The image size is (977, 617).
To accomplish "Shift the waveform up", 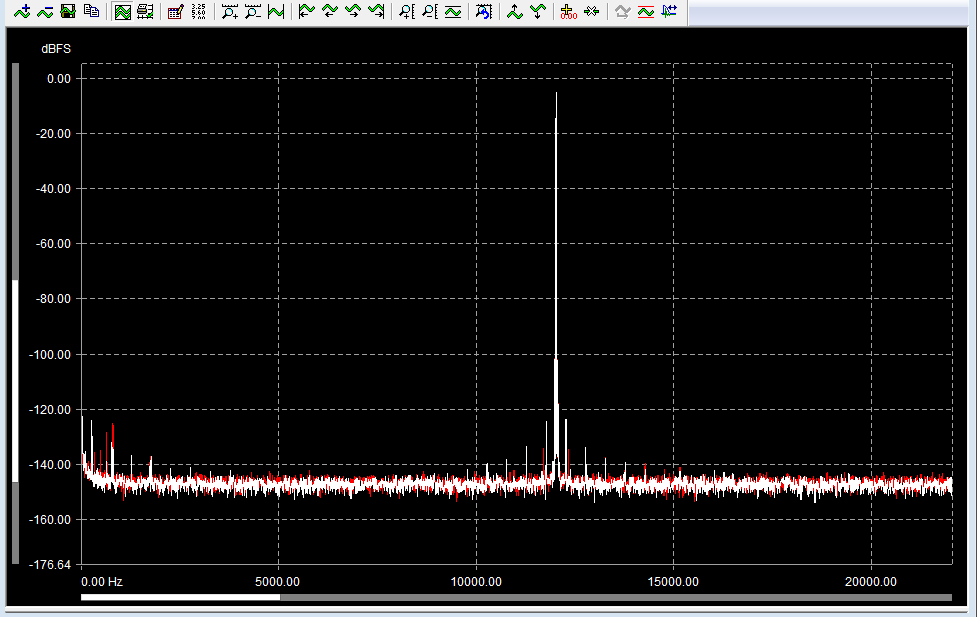I will pos(515,11).
